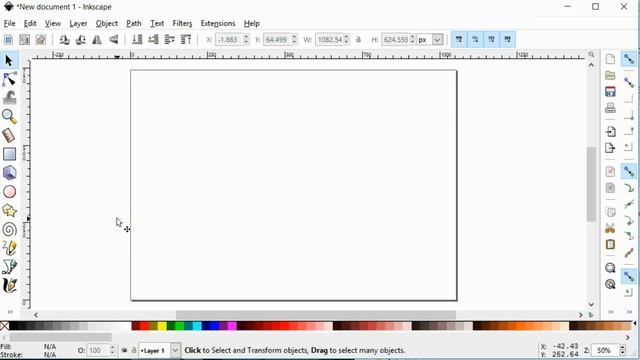Screen dimensions: 640x360
Task: Open the px units dropdown
Action: (437, 40)
